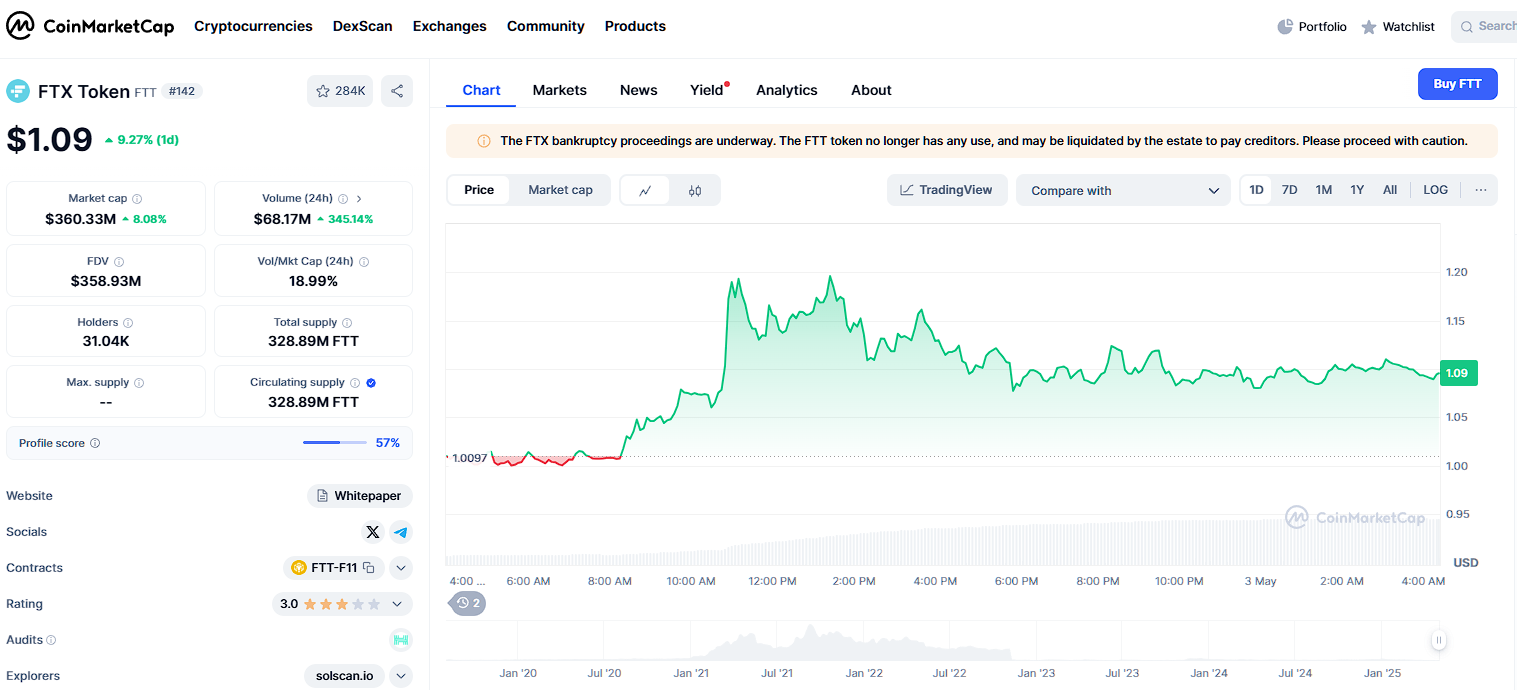Open the Whitepaper link
1517x690 pixels.
point(360,496)
